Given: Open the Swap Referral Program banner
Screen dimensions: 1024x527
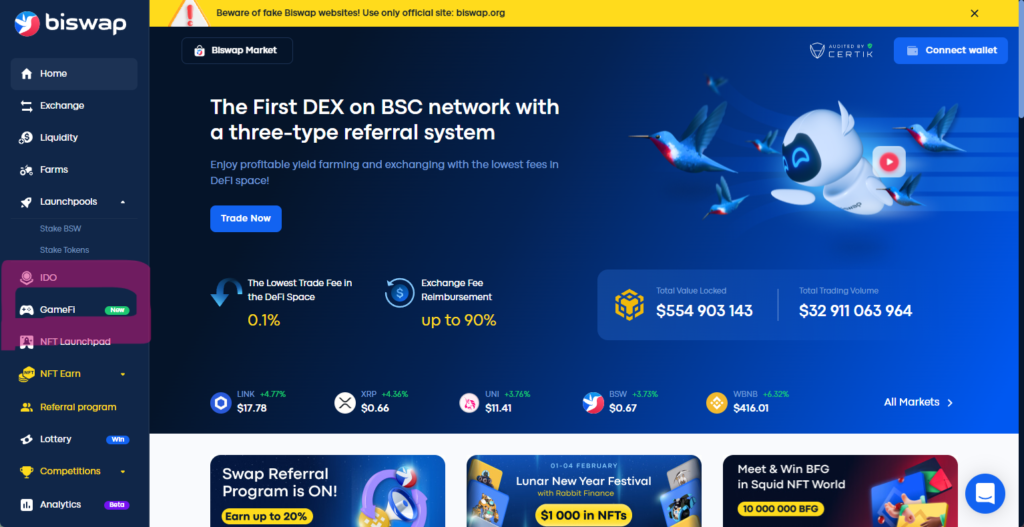Looking at the screenshot, I should (x=327, y=491).
